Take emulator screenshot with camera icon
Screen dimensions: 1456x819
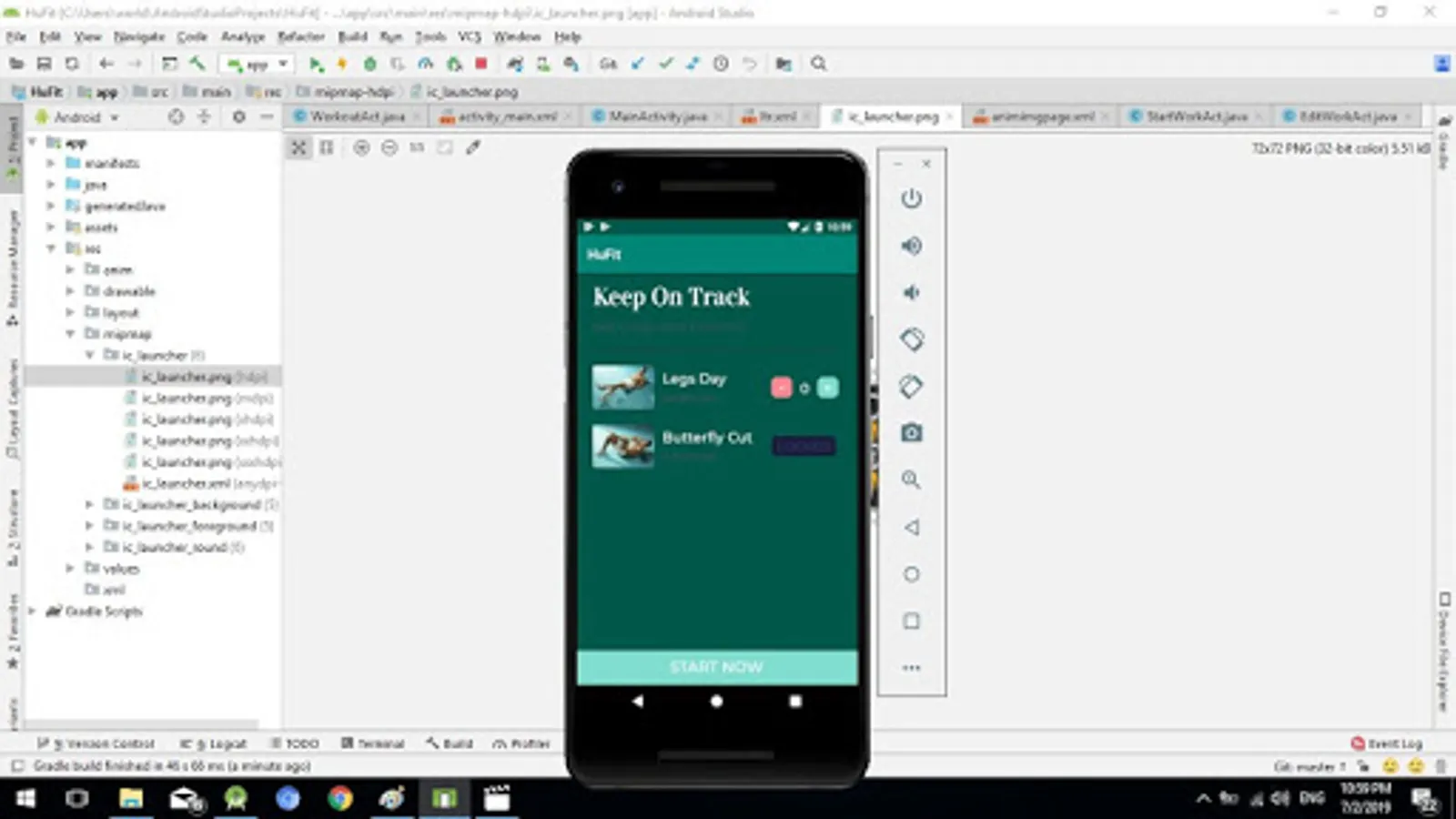[x=911, y=433]
